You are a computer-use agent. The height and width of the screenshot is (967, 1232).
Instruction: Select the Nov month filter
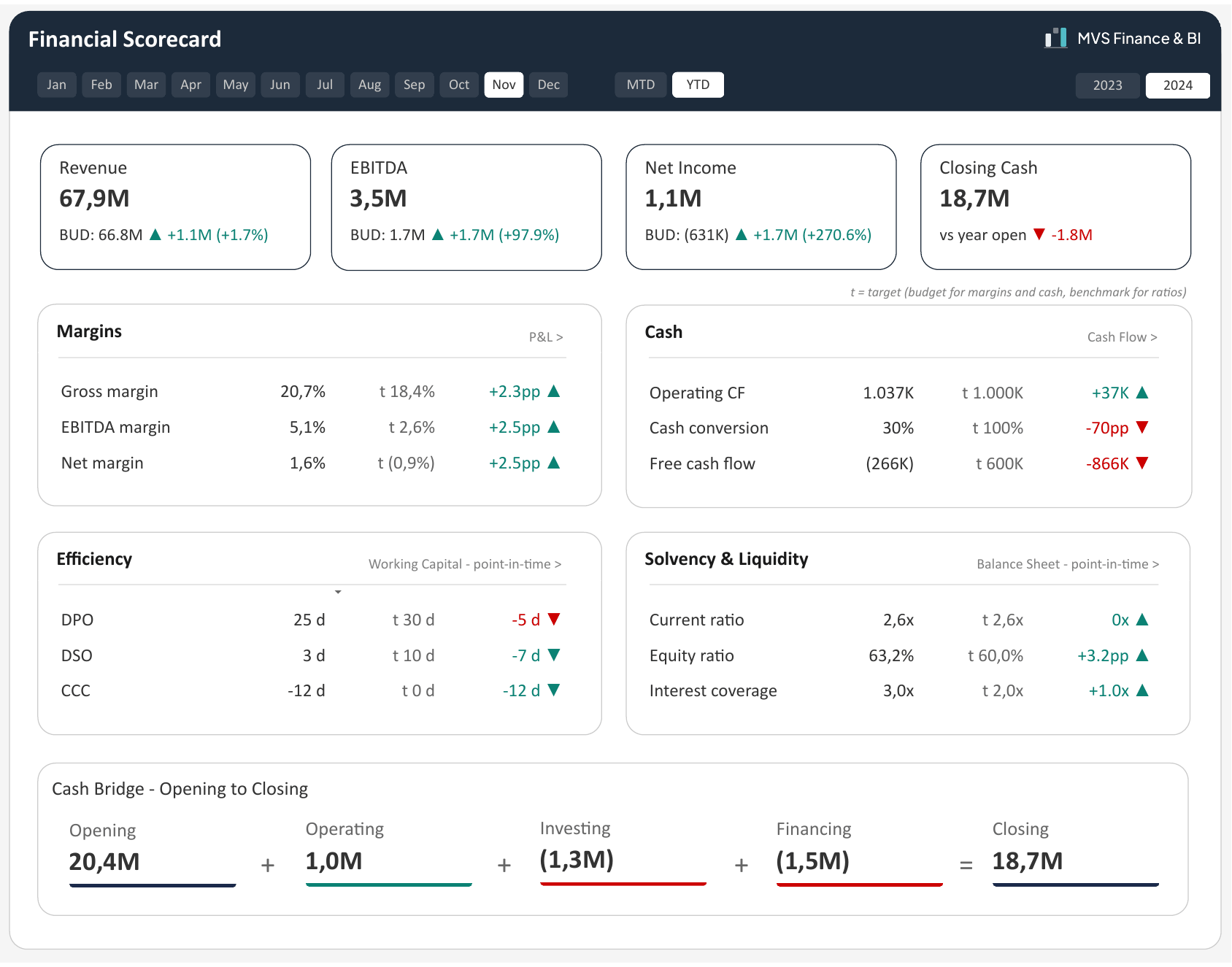pyautogui.click(x=504, y=85)
